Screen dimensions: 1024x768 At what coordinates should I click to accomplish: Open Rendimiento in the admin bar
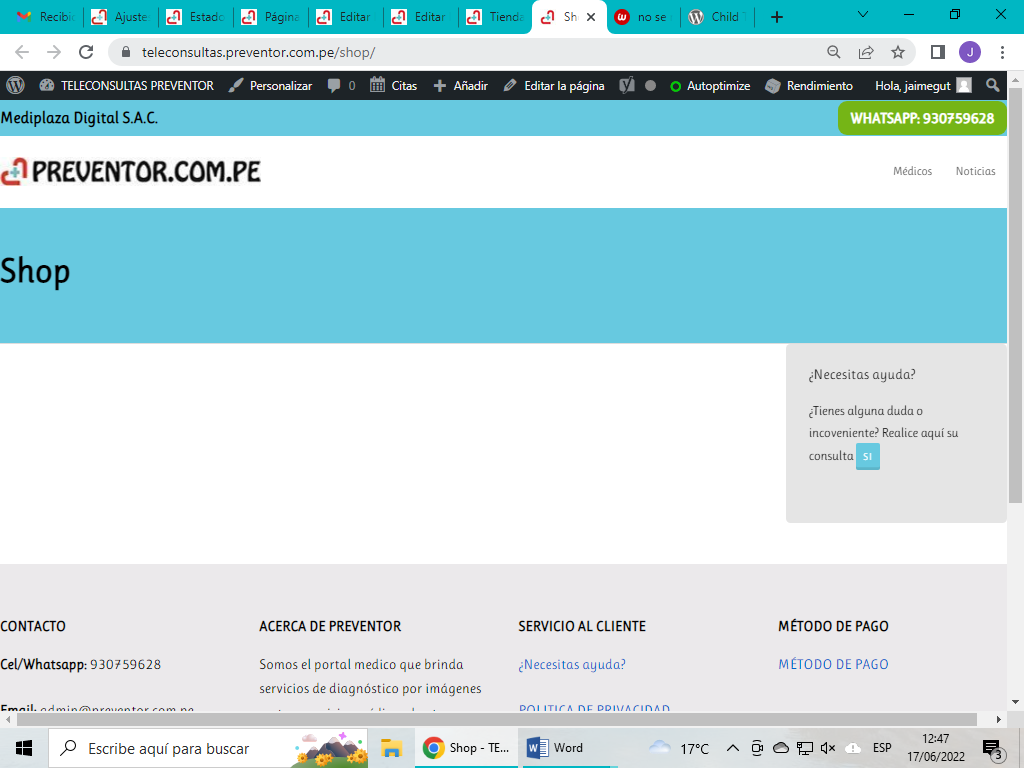click(x=809, y=86)
